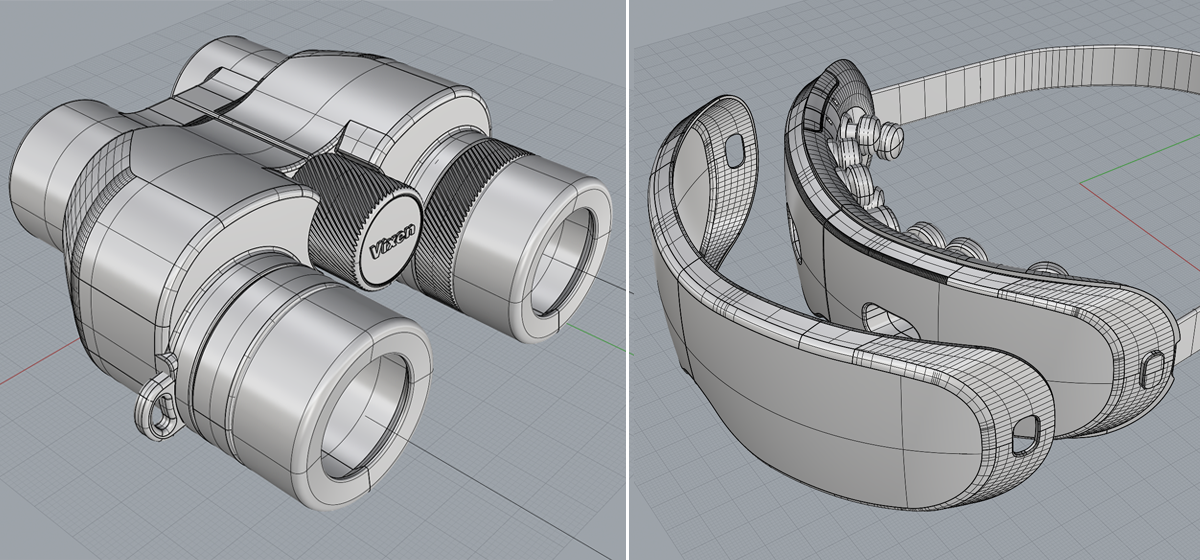Select the binoculars strap lug ring
This screenshot has height=560, width=1200.
coord(159,408)
